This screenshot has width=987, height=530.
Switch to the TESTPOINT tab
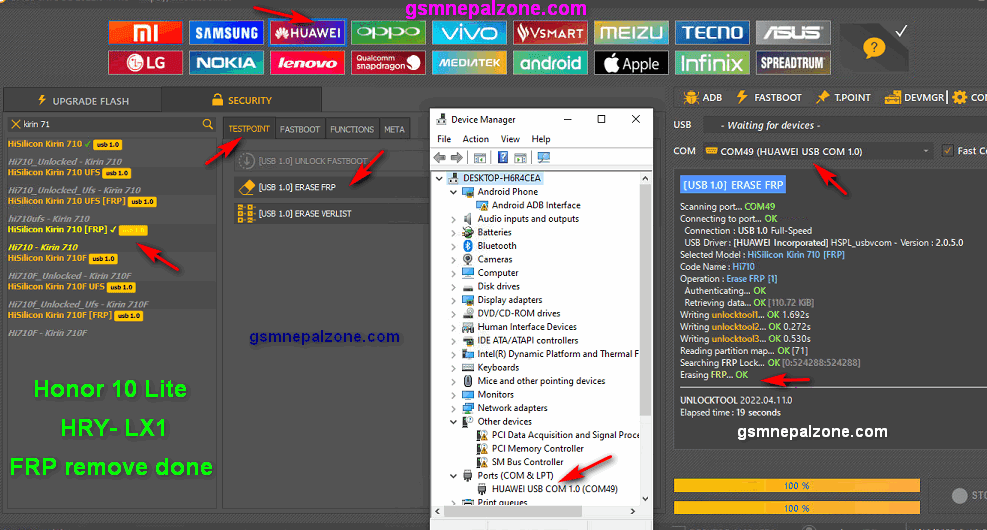(x=249, y=129)
